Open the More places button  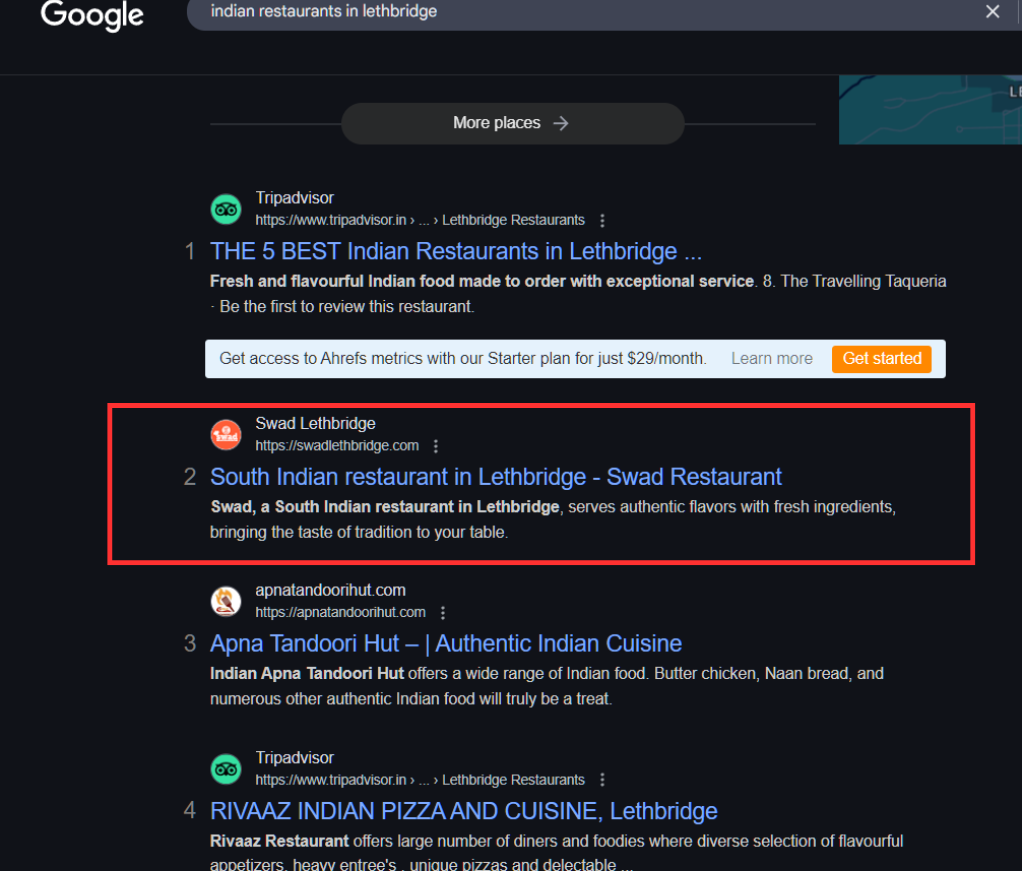(x=512, y=123)
